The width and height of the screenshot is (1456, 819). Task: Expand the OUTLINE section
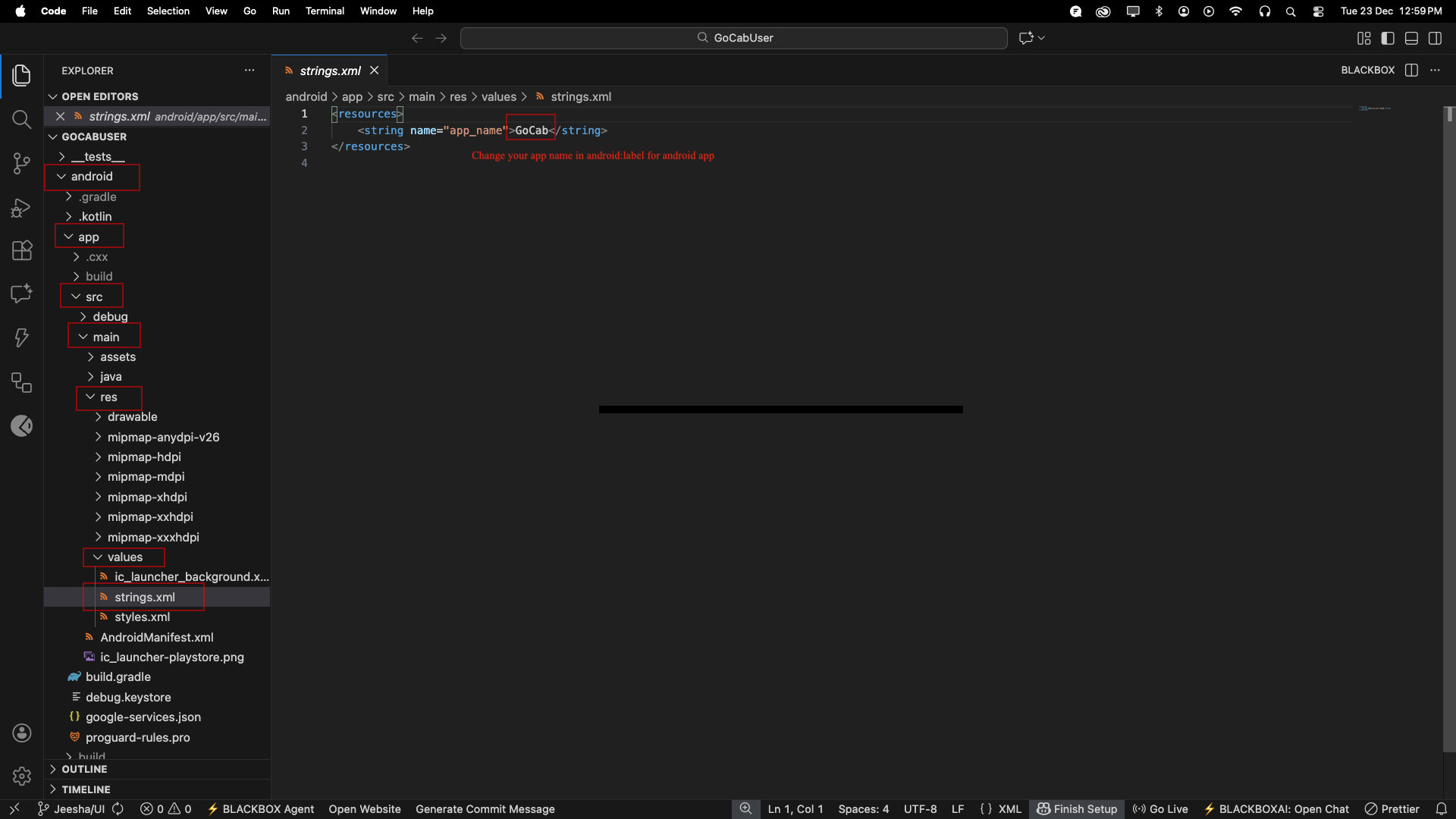[83, 769]
